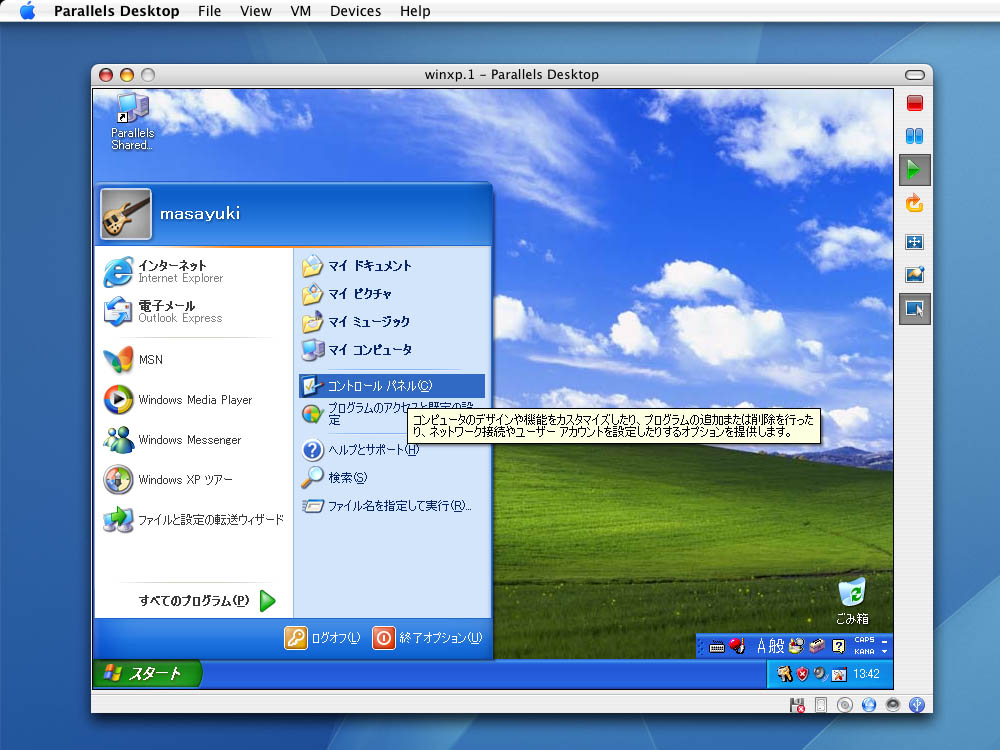Toggle the IME input mode 'A' button
Screen dimensions: 1000x750
pos(762,646)
